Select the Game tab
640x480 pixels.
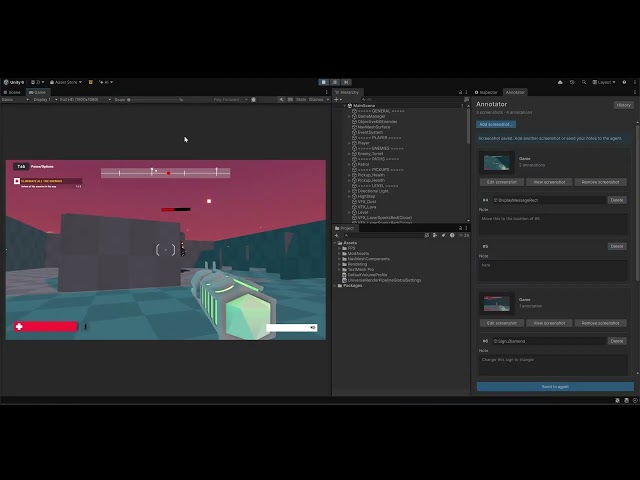point(38,92)
